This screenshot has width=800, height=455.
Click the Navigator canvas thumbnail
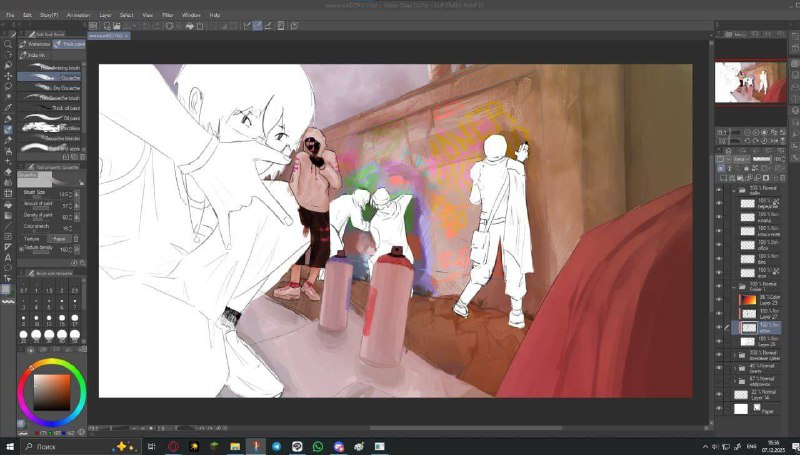point(750,82)
